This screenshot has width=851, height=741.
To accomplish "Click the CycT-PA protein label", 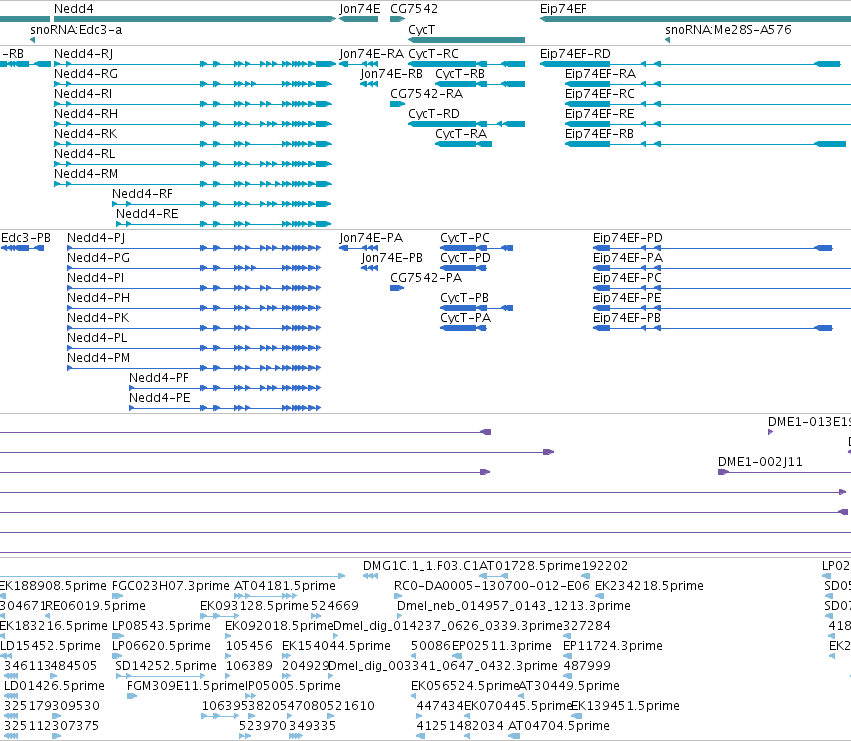I will pyautogui.click(x=466, y=318).
